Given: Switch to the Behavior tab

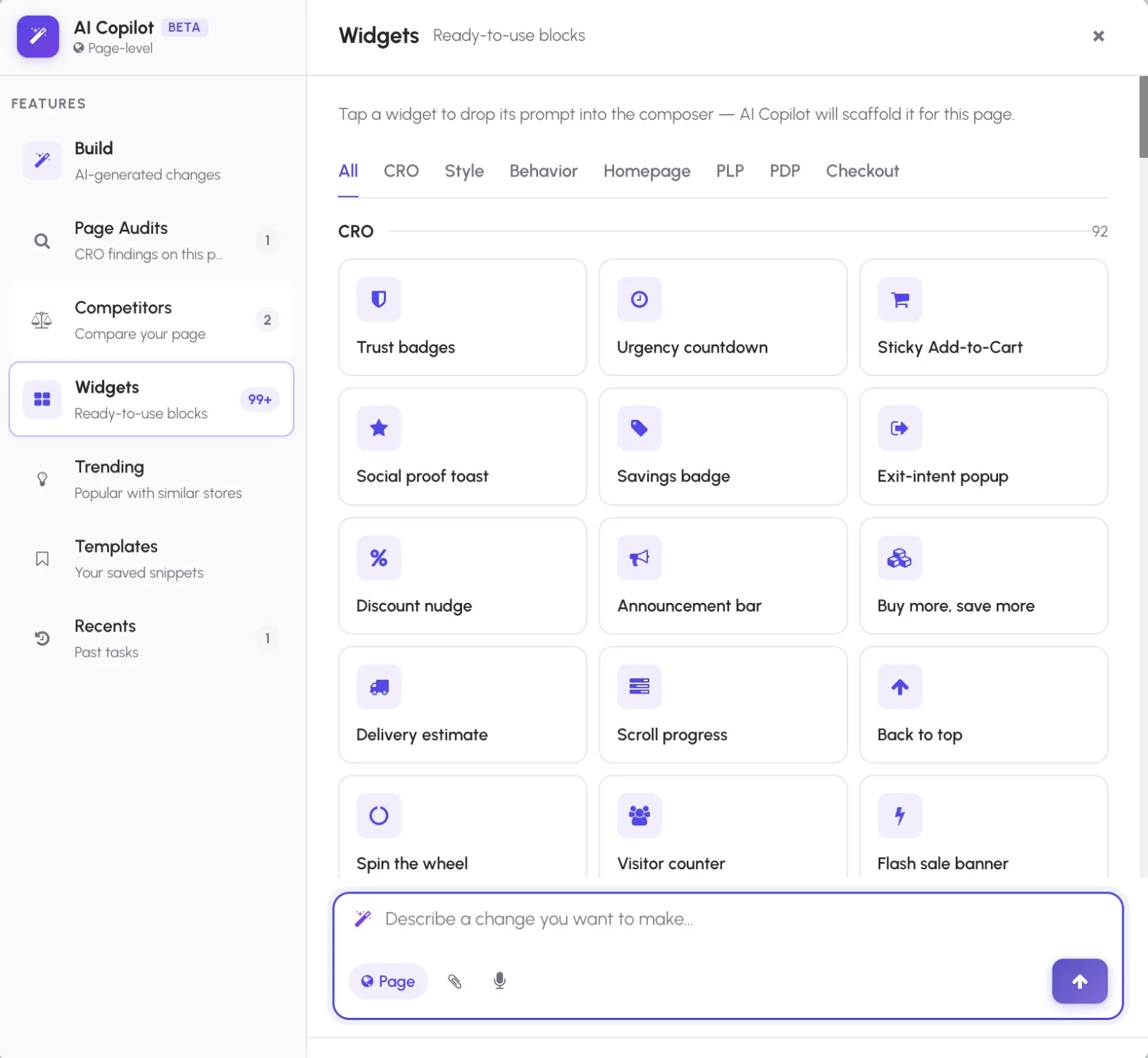Looking at the screenshot, I should (x=543, y=171).
